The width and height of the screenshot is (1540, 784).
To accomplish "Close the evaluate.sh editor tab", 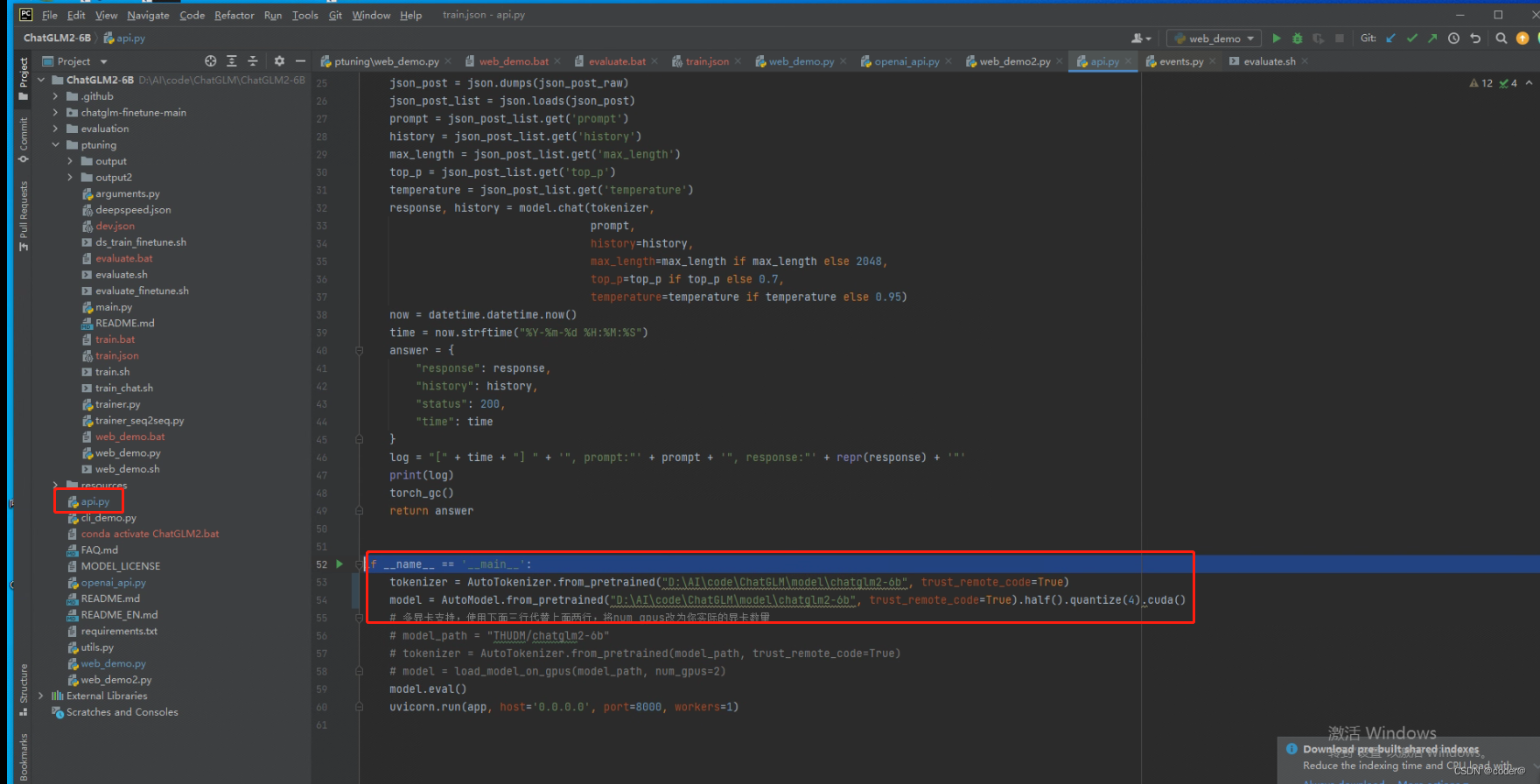I will pos(1305,61).
